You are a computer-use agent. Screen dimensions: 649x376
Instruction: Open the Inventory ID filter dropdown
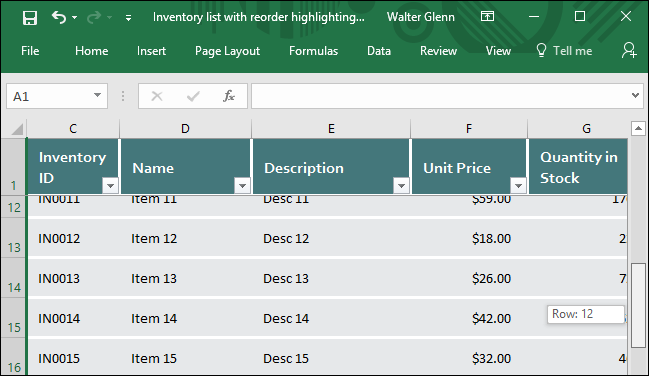(110, 186)
